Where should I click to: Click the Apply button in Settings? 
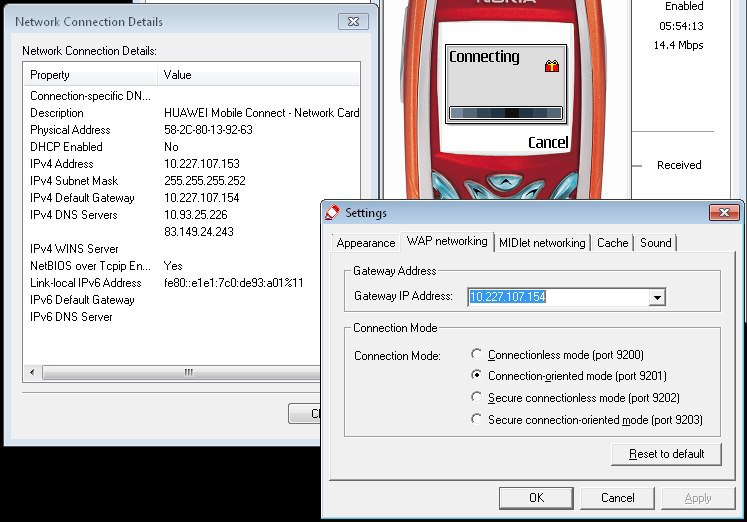click(698, 498)
